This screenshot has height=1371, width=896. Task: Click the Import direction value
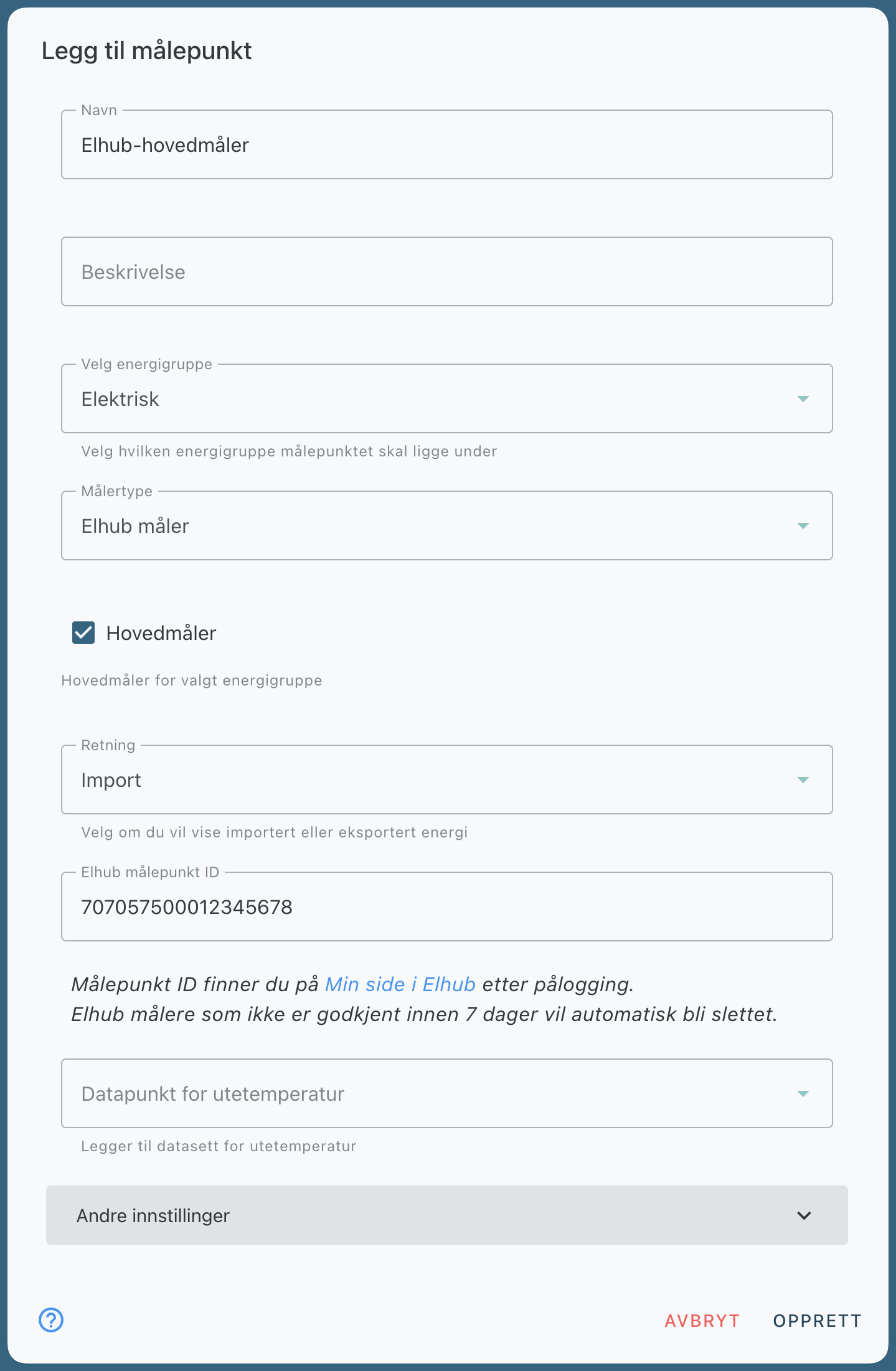[111, 780]
